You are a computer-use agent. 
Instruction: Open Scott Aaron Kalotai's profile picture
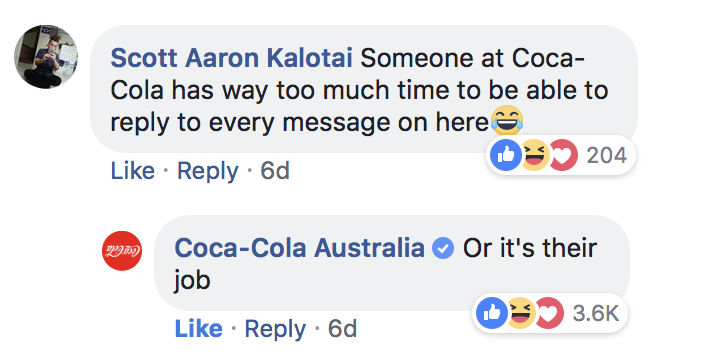(46, 57)
